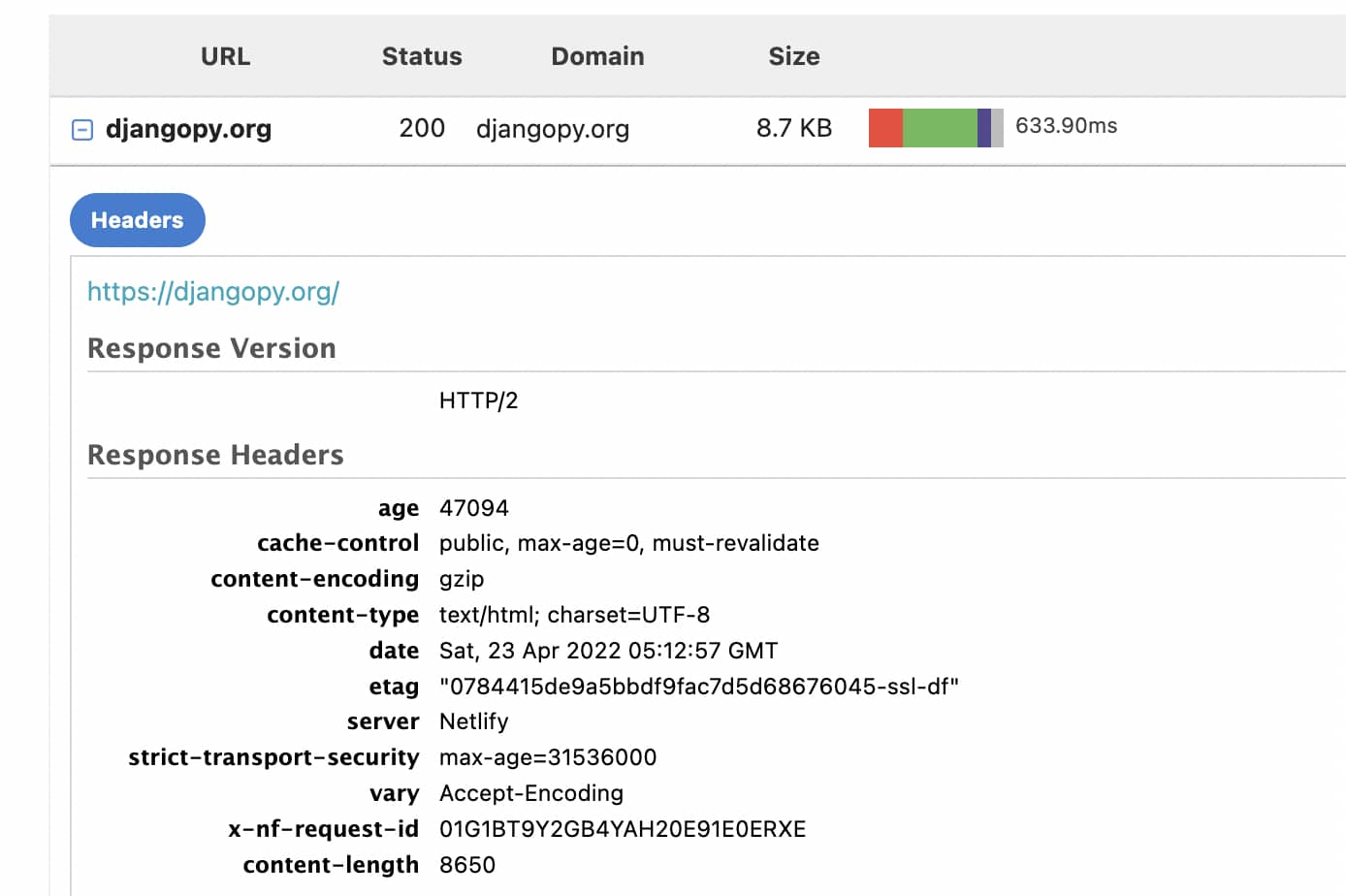Select the content-type header name
This screenshot has height=896, width=1346.
tap(343, 615)
